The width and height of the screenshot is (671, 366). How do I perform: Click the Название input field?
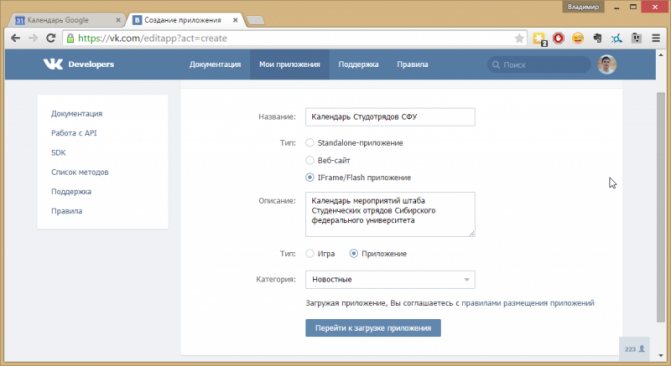click(x=390, y=117)
